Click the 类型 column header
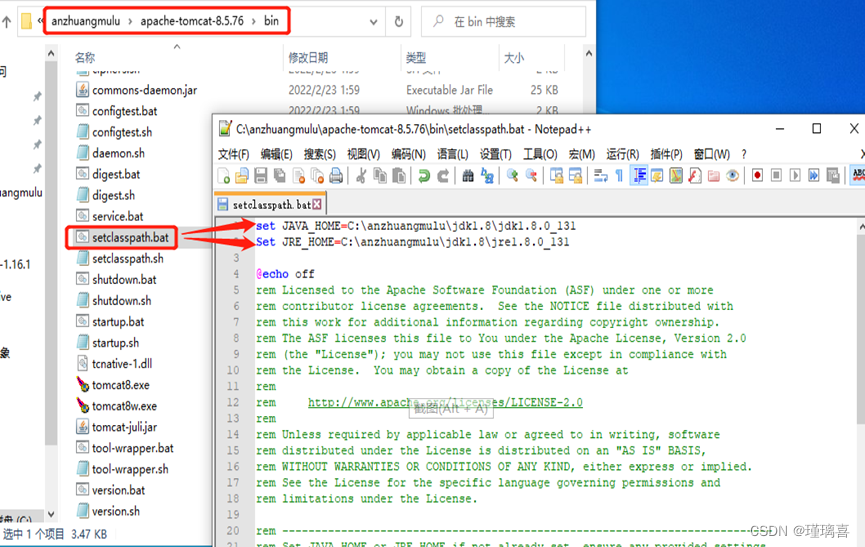 tap(415, 57)
